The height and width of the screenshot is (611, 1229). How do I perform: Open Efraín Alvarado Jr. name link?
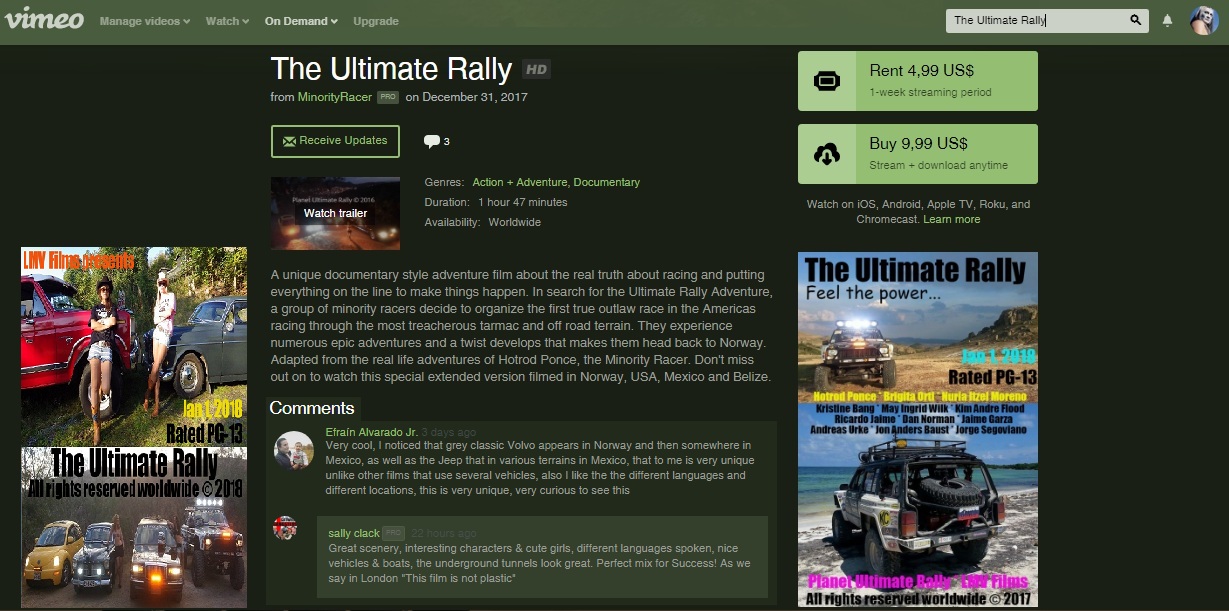coord(371,433)
